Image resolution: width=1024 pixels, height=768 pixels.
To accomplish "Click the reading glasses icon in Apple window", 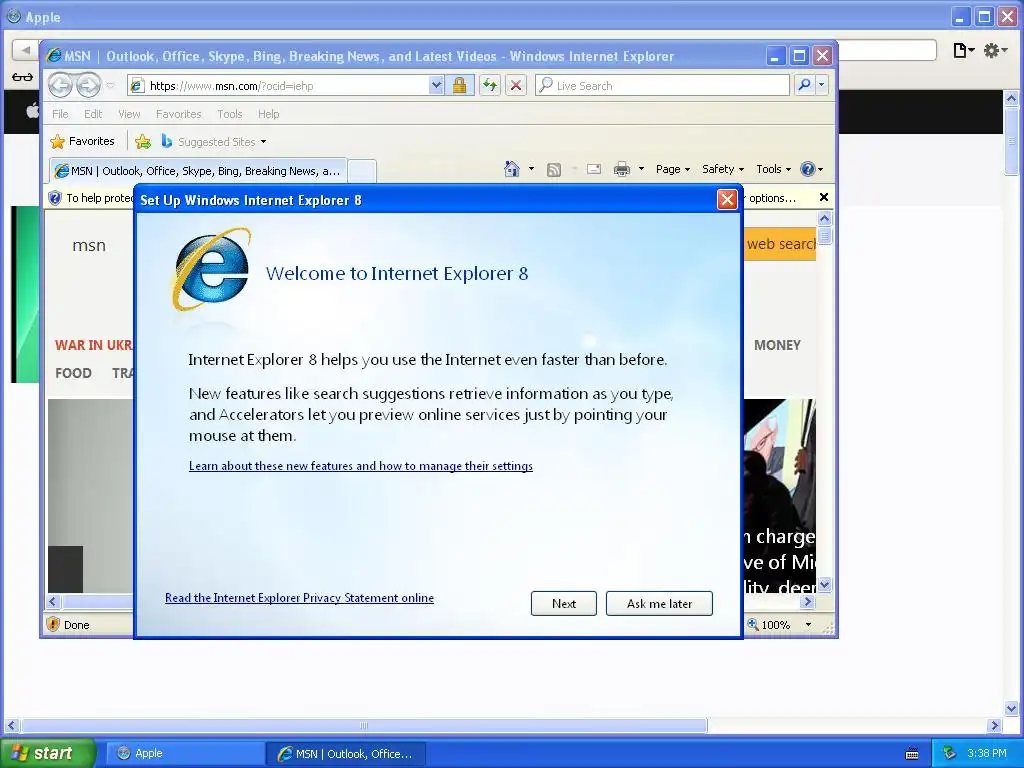I will [x=22, y=78].
